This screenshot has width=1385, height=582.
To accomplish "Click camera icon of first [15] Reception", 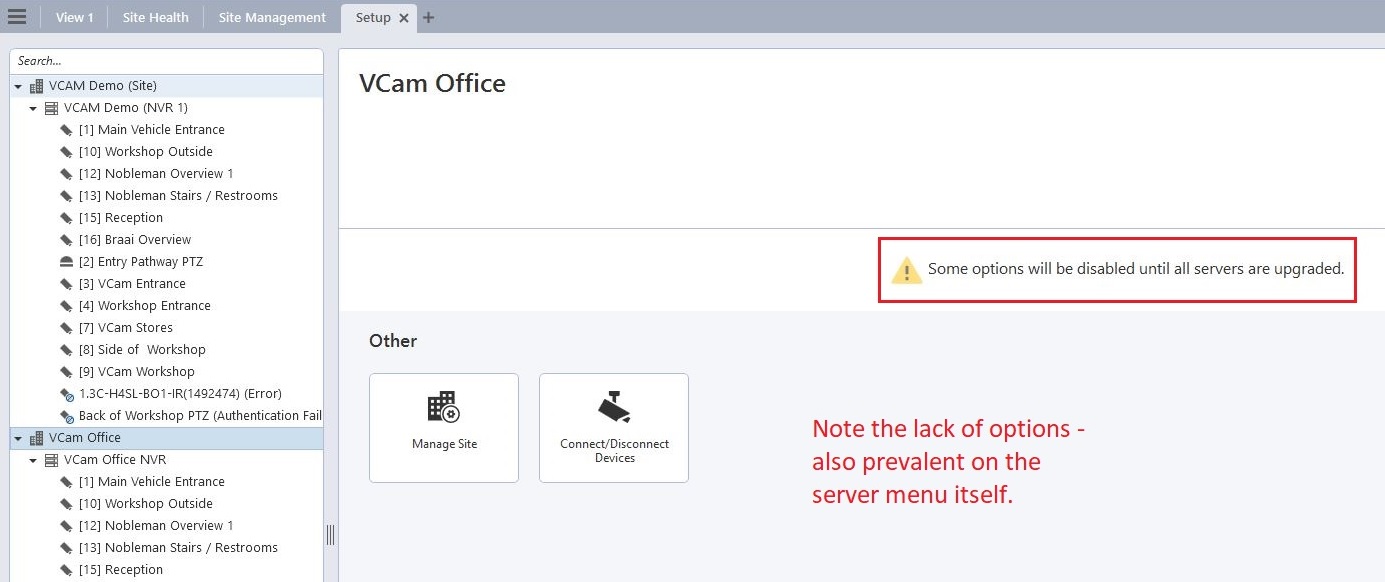I will pos(67,218).
